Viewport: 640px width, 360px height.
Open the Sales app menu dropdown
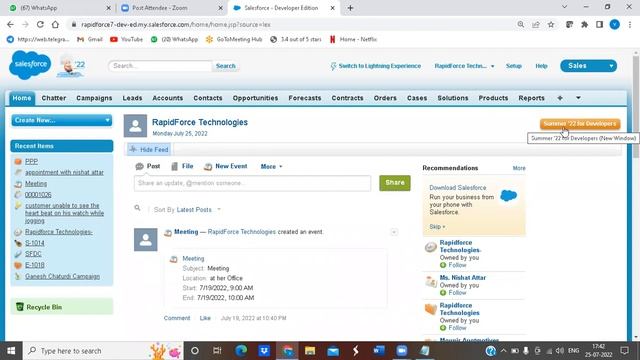pos(588,66)
